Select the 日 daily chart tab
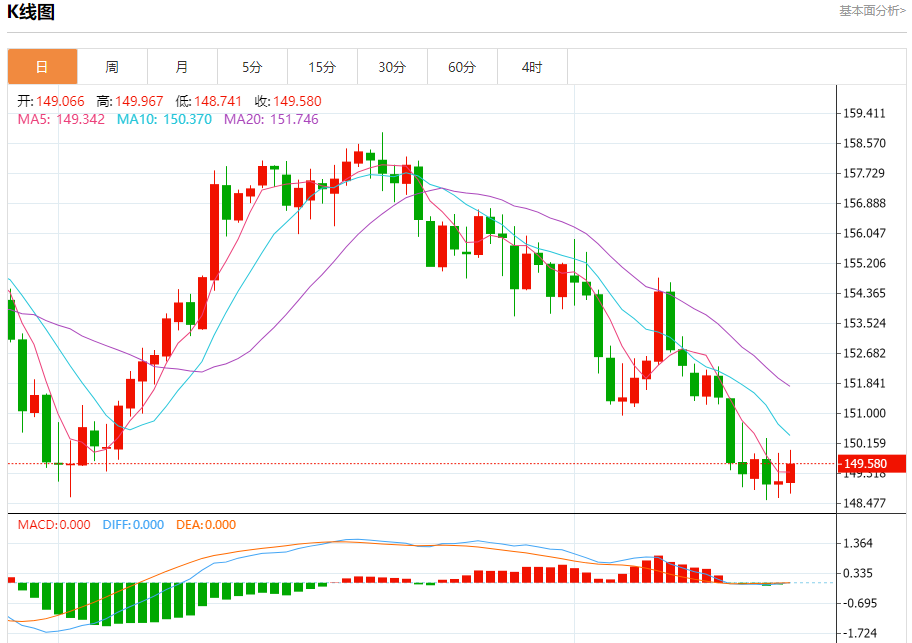 42,67
